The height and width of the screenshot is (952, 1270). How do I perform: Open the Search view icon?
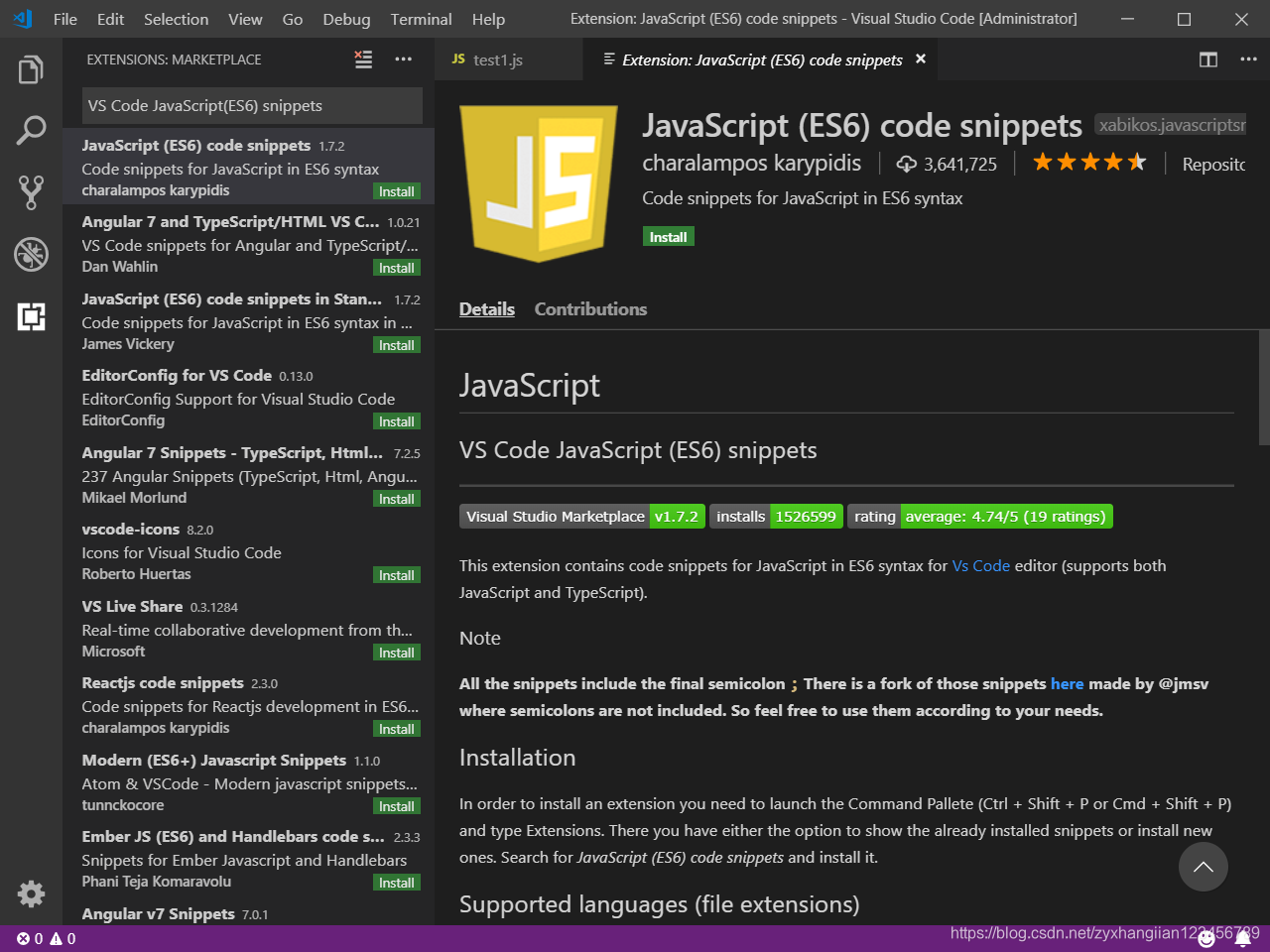pos(31,129)
